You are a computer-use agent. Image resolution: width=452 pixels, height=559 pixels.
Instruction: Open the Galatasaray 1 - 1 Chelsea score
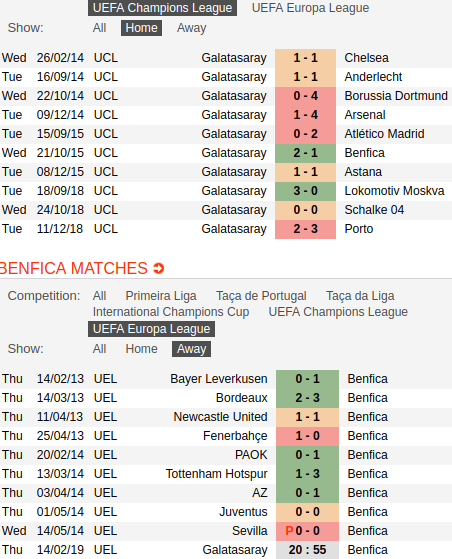pyautogui.click(x=305, y=58)
